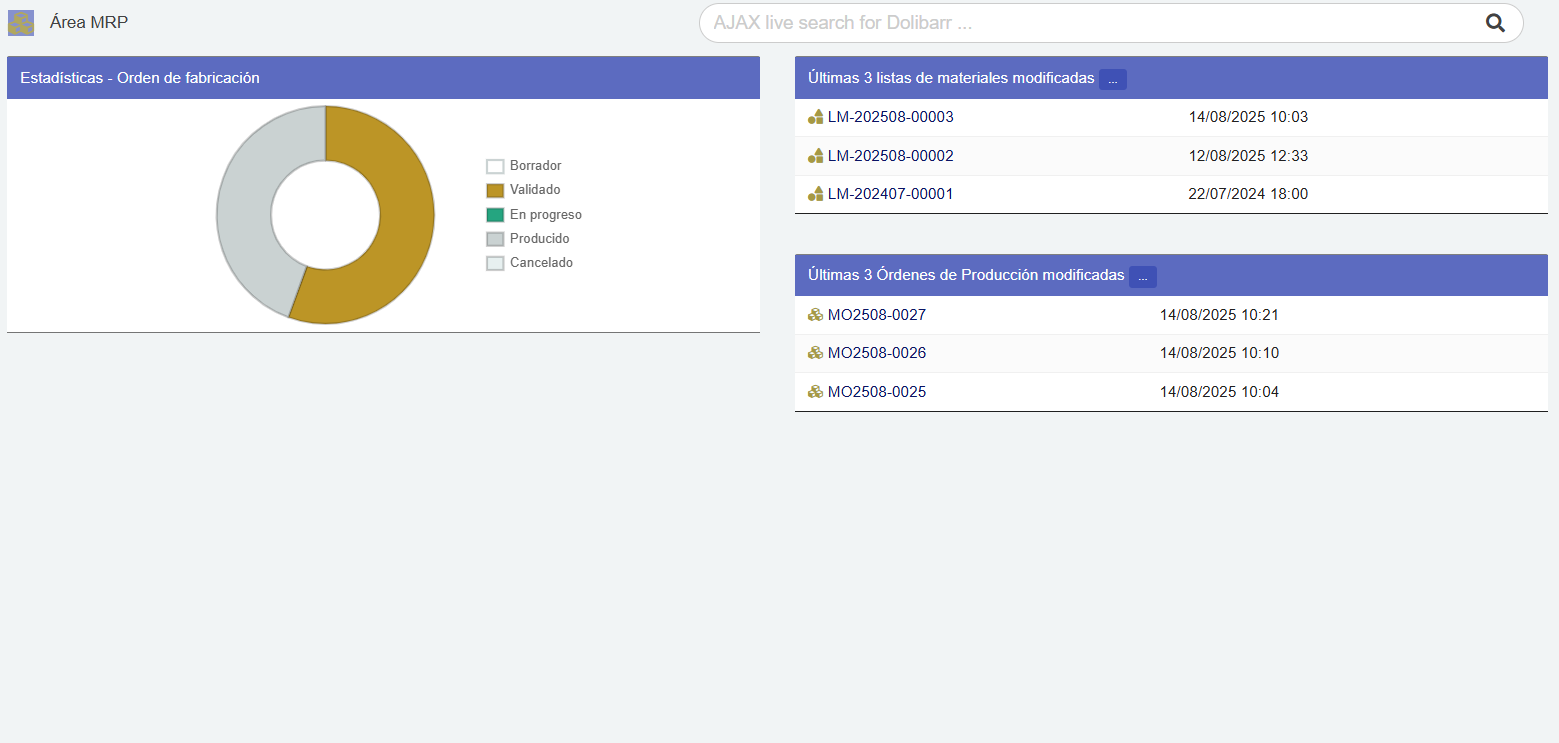The height and width of the screenshot is (743, 1559).
Task: Open full list of modified materials lists
Action: (x=1112, y=79)
